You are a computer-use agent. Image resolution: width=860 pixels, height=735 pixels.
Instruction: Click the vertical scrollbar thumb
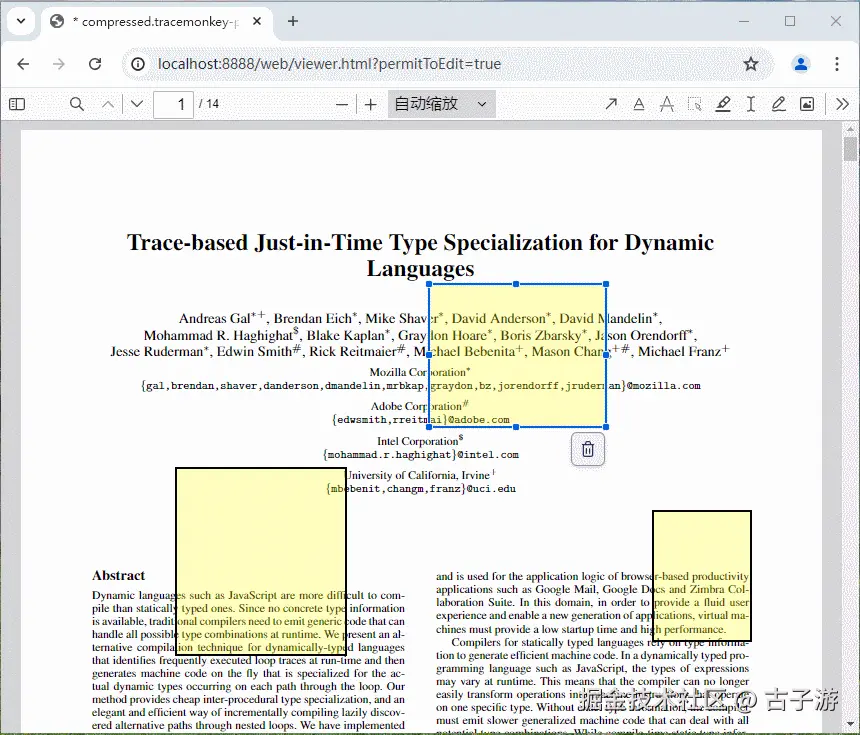click(x=851, y=149)
